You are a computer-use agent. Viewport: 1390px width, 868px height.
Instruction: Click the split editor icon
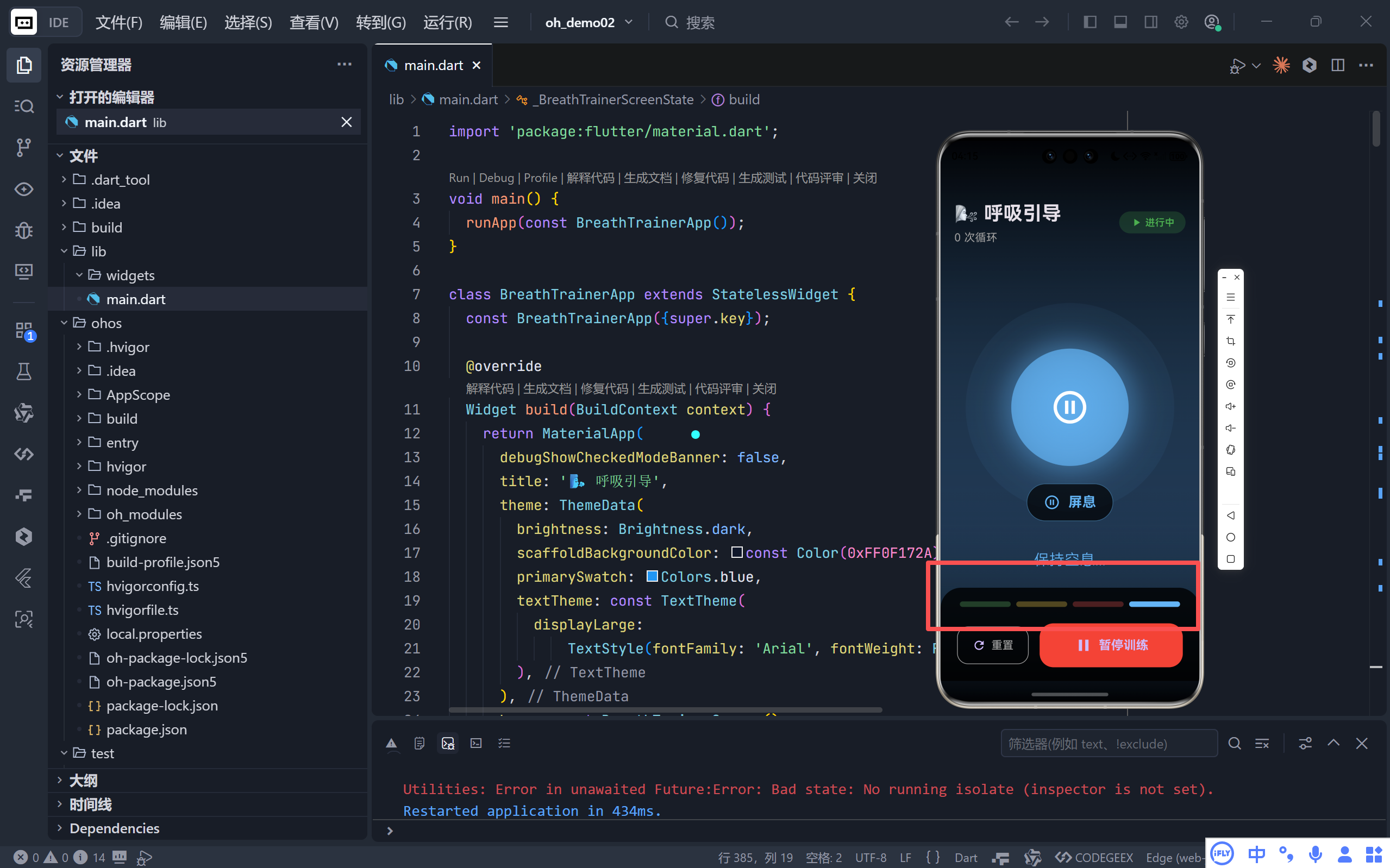1338,65
